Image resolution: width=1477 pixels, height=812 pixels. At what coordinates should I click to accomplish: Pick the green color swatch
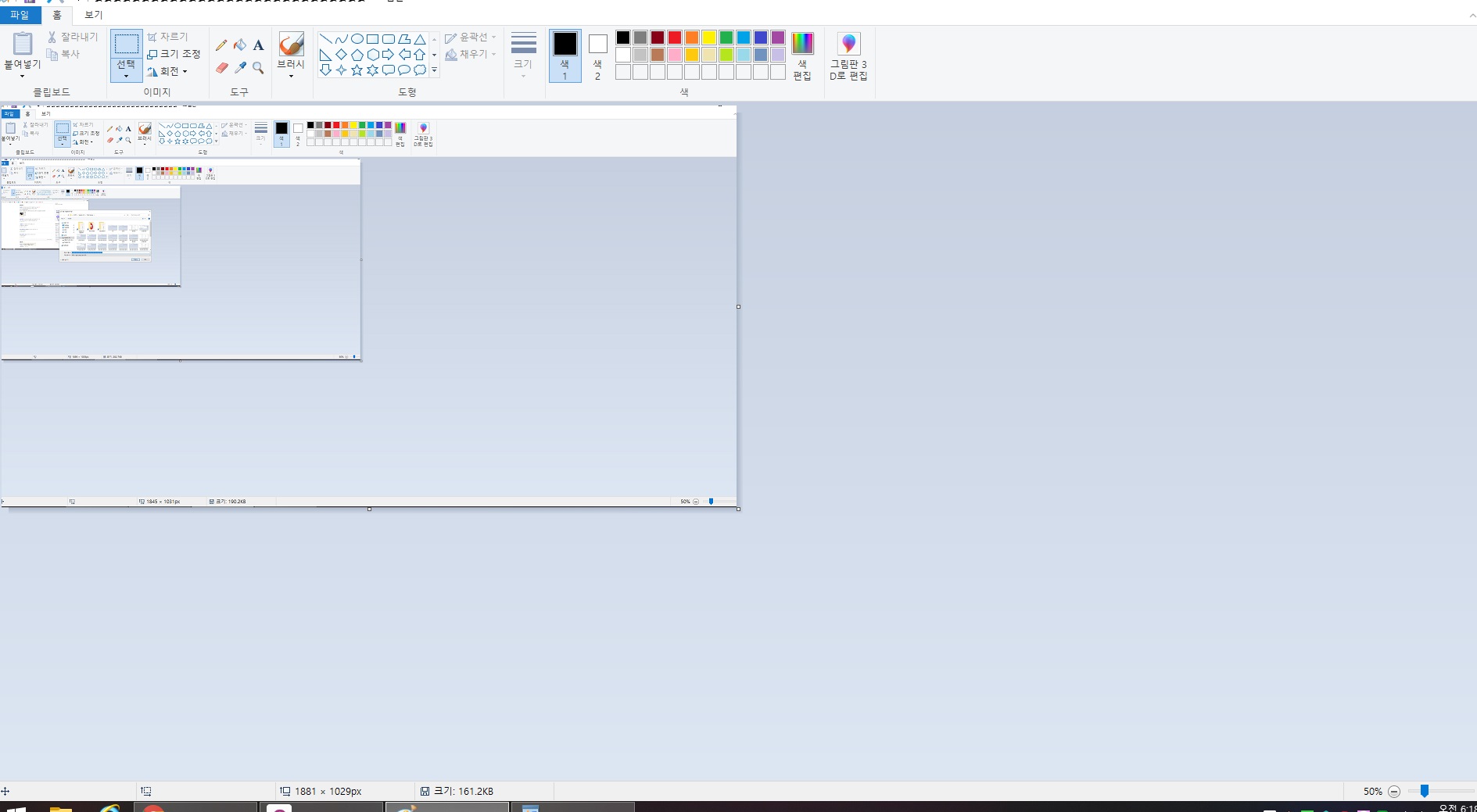(726, 38)
